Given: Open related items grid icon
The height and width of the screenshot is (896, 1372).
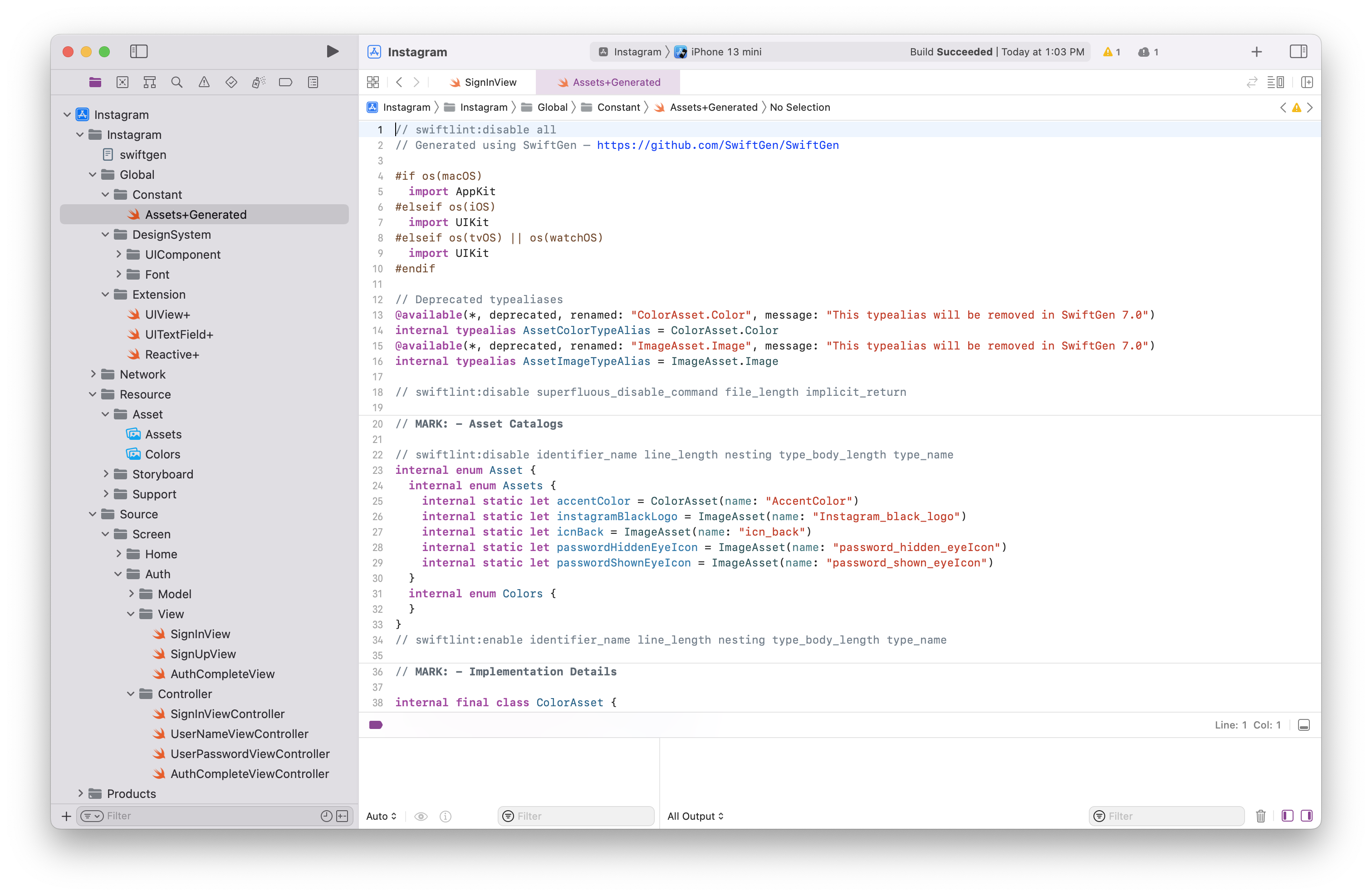Looking at the screenshot, I should click(x=373, y=83).
